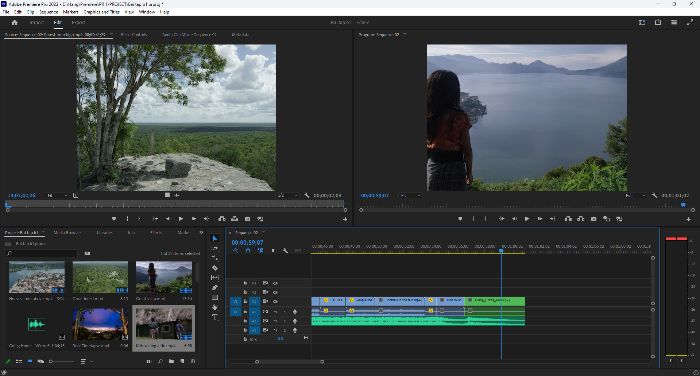This screenshot has width=700, height=376.
Task: Open Program monitor playback resolution dropdown
Action: pyautogui.click(x=635, y=196)
